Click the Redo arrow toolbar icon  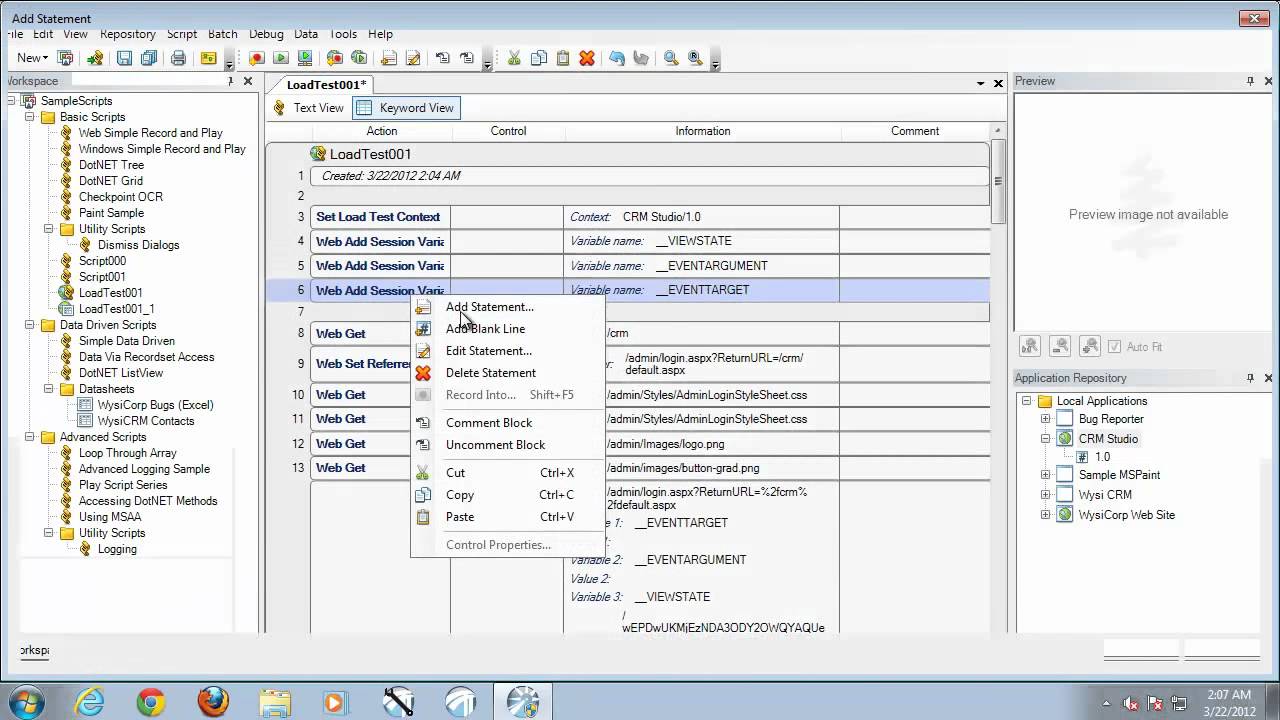click(641, 58)
